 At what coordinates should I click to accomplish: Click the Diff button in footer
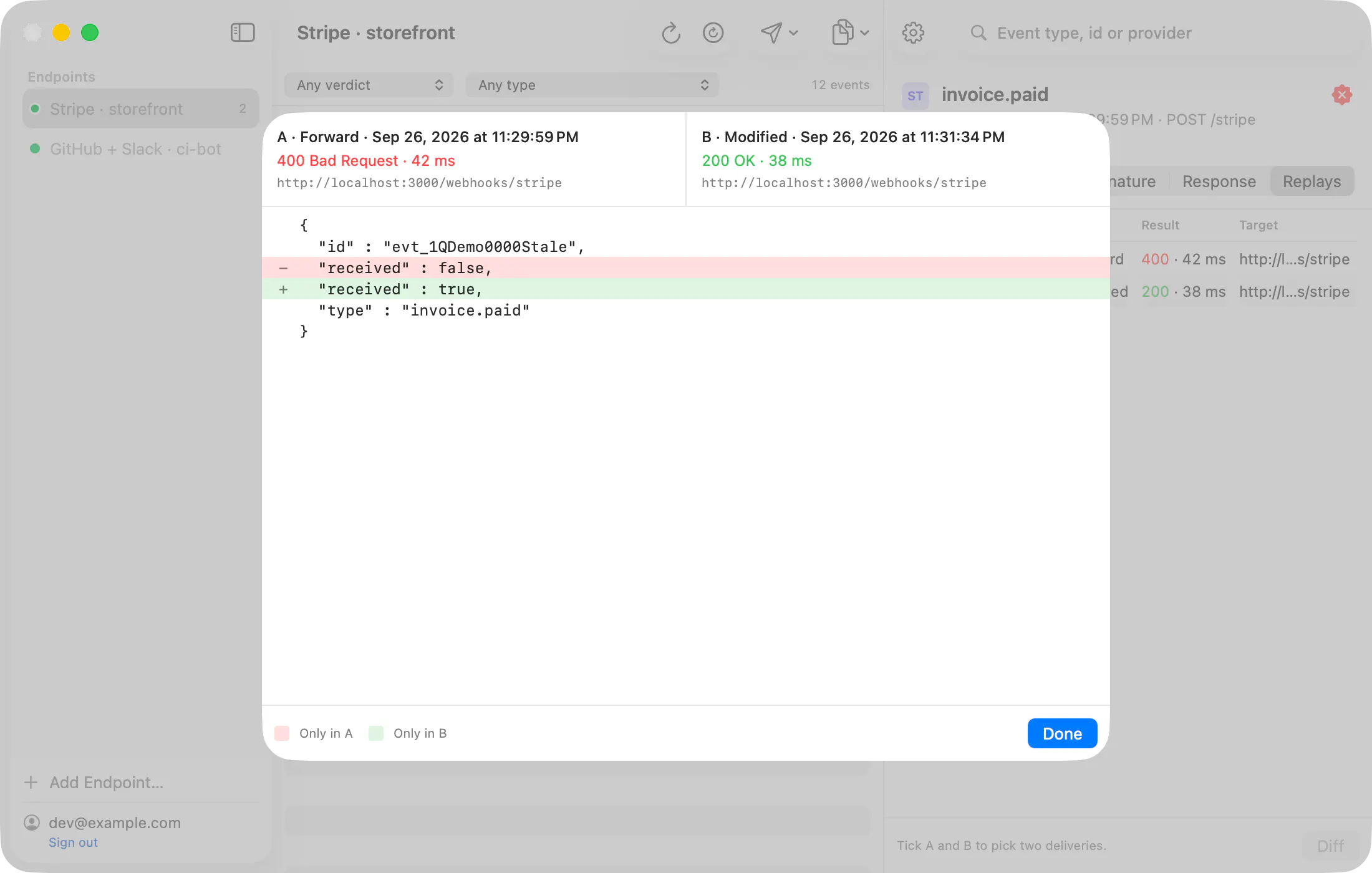coord(1330,846)
